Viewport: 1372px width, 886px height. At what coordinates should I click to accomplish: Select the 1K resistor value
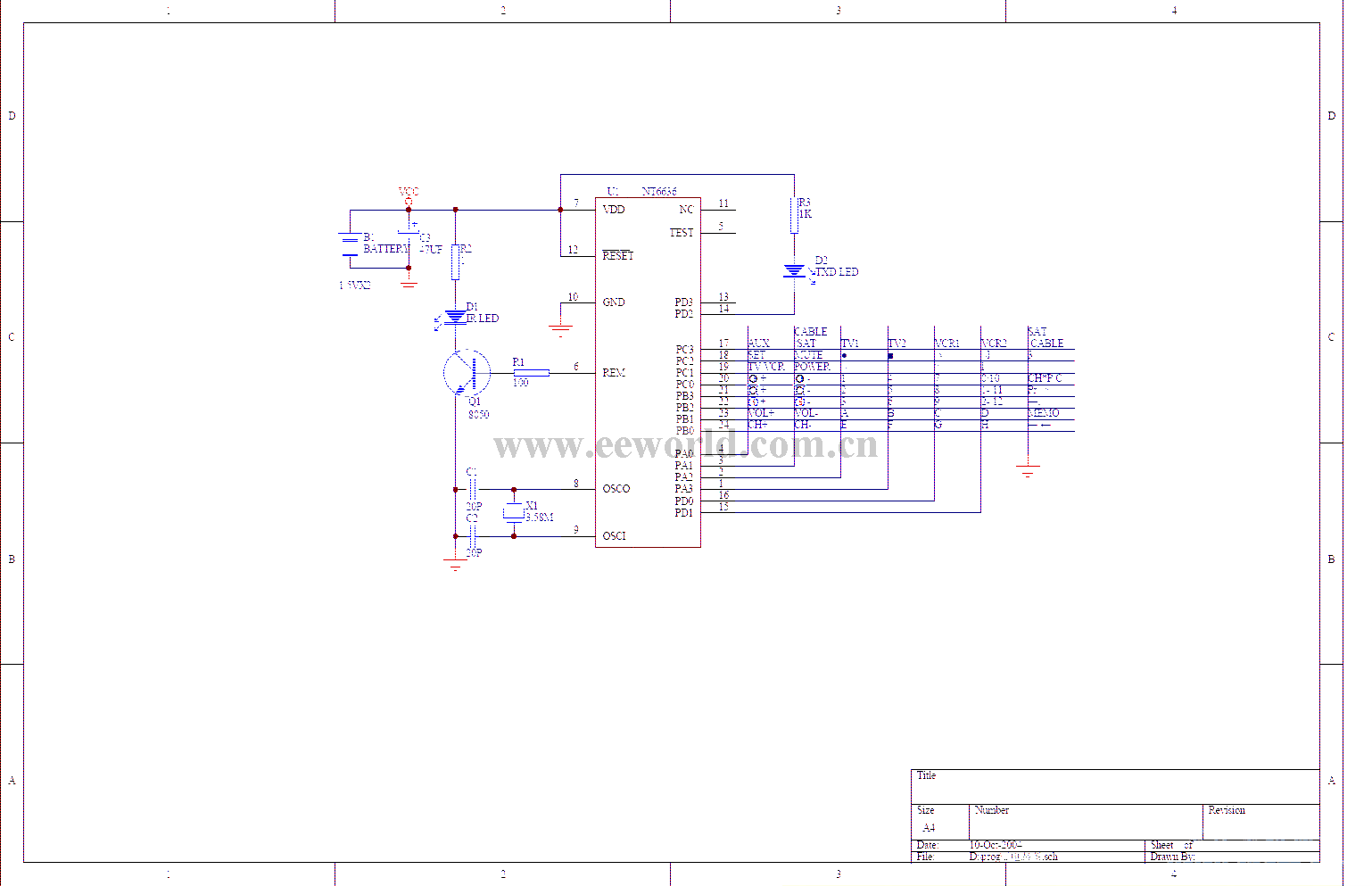(x=806, y=214)
